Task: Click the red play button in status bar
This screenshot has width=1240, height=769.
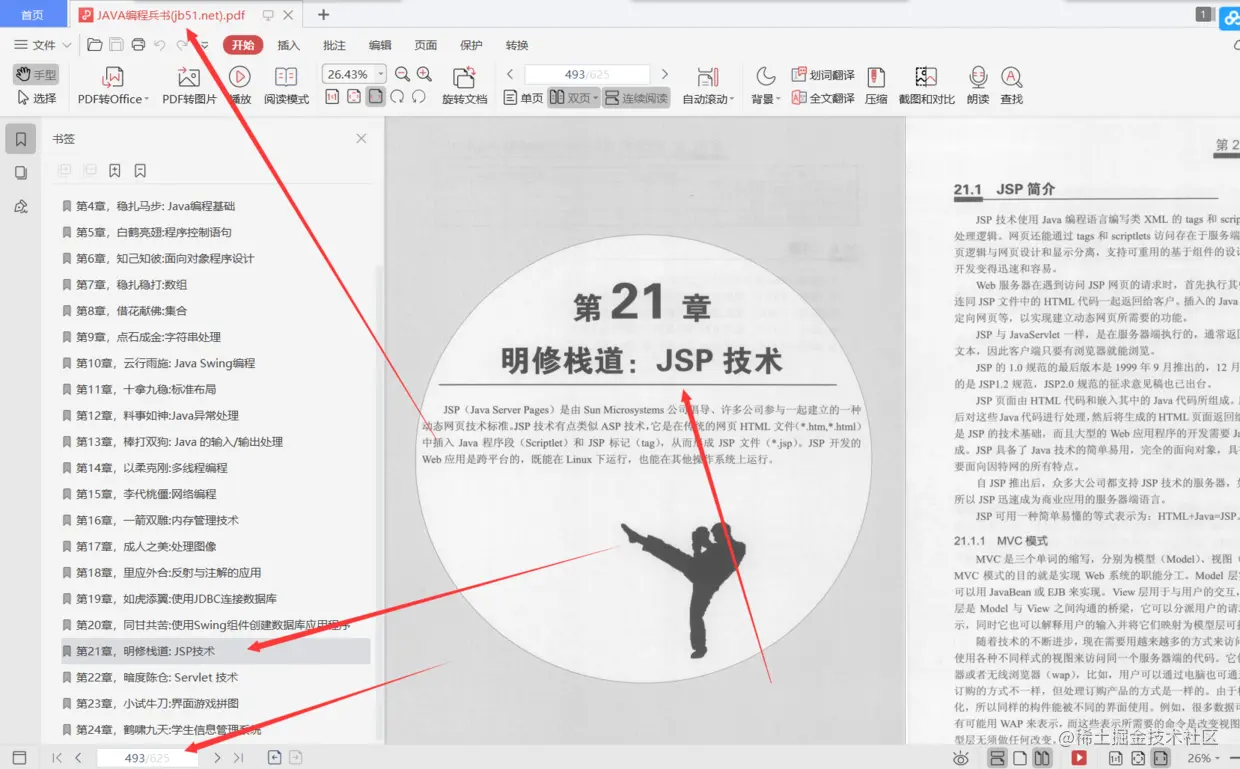Action: pos(1079,758)
